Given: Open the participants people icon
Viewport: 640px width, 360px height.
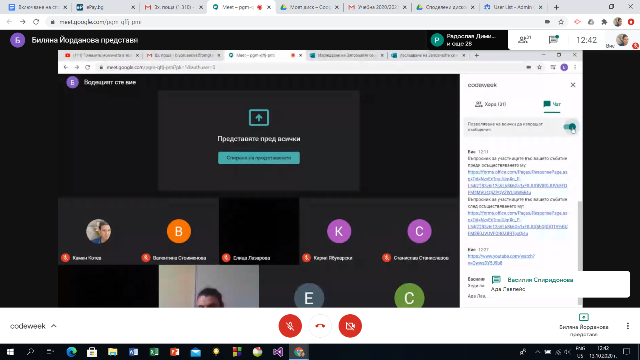Looking at the screenshot, I should [524, 40].
